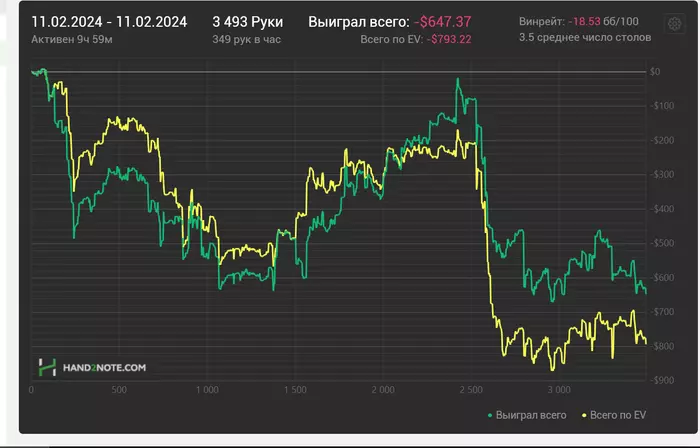Click '3.5 среднее число столов' text
The height and width of the screenshot is (448, 700).
tap(585, 37)
